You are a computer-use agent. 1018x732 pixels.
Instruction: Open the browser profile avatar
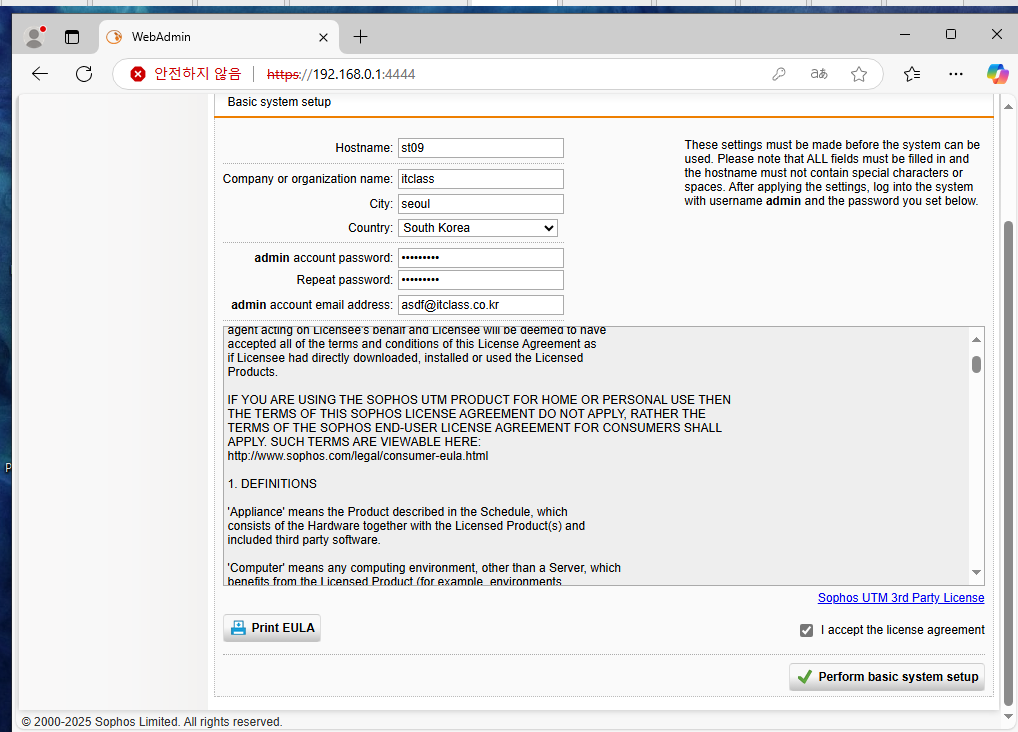tap(34, 37)
